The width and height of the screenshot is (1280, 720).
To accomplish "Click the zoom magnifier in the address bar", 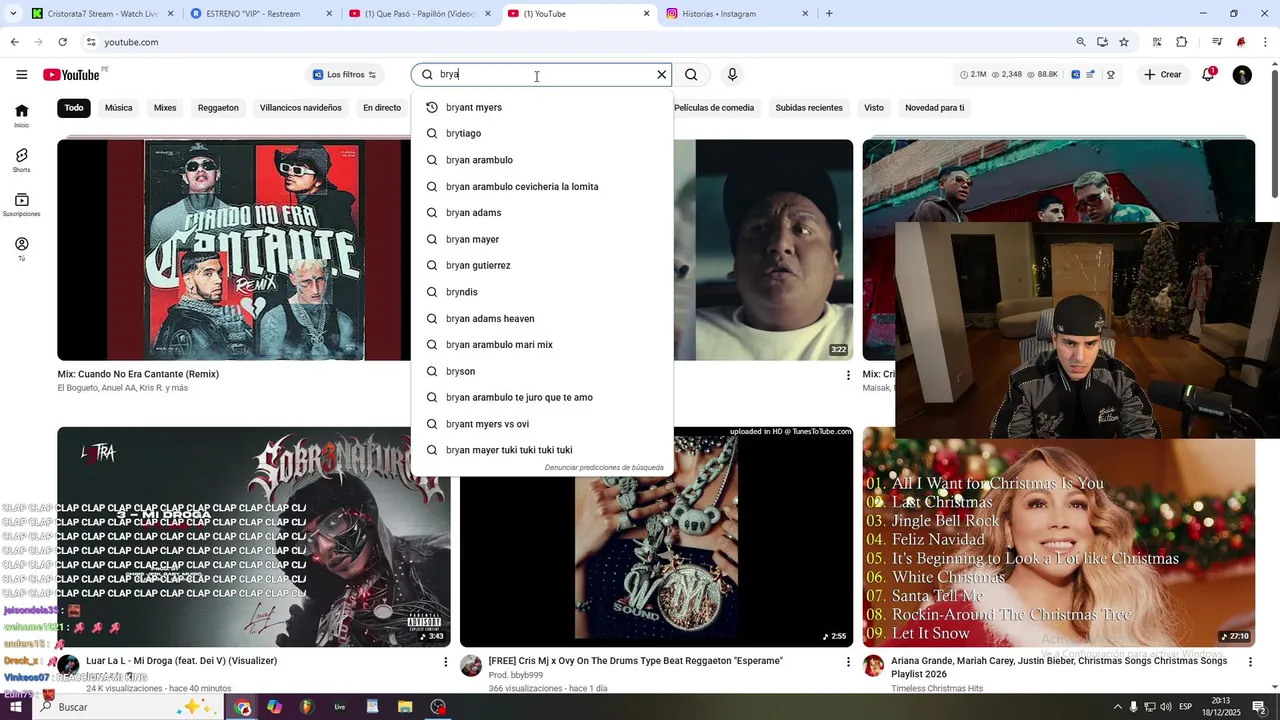I will [1081, 42].
